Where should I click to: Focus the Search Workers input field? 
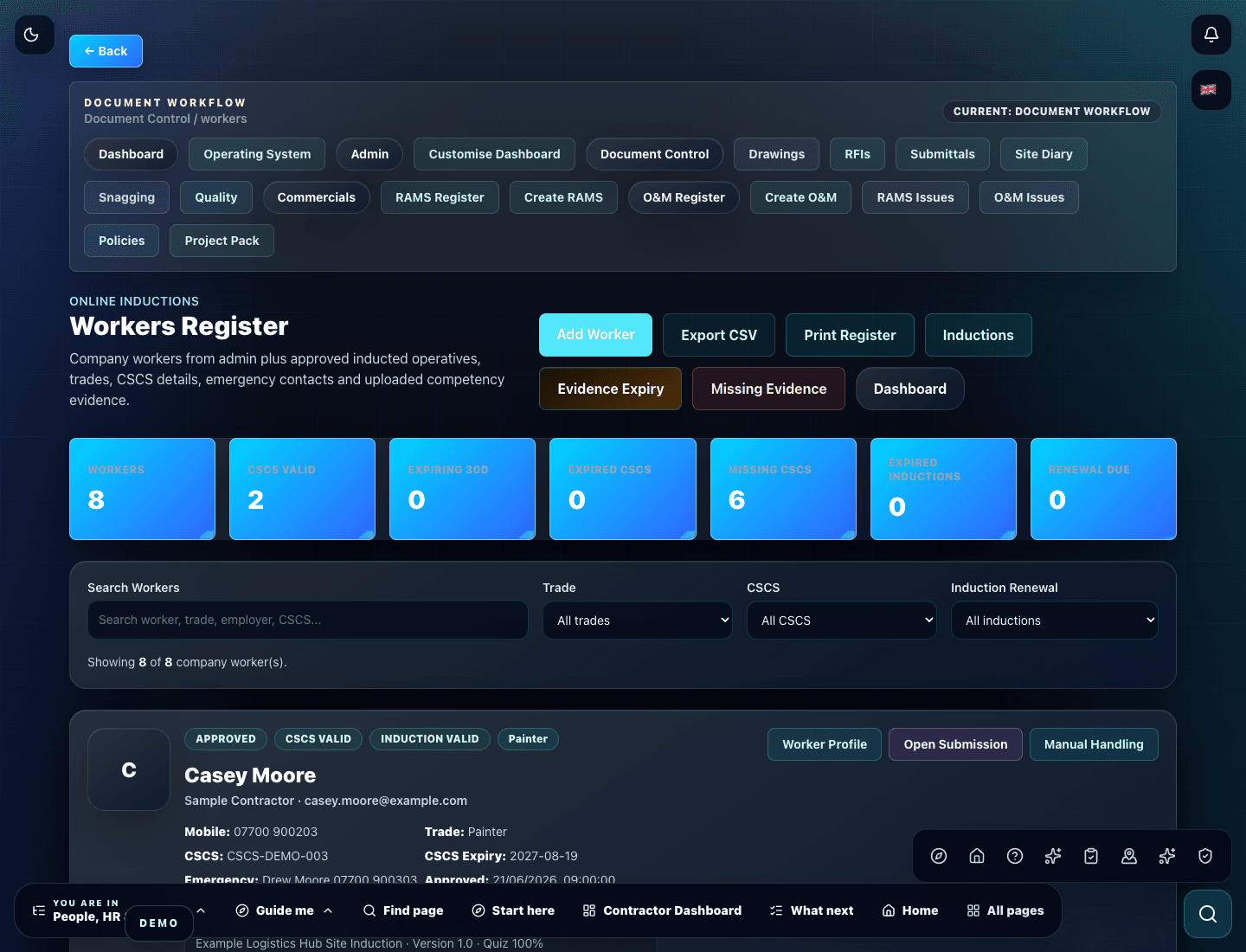coord(308,620)
